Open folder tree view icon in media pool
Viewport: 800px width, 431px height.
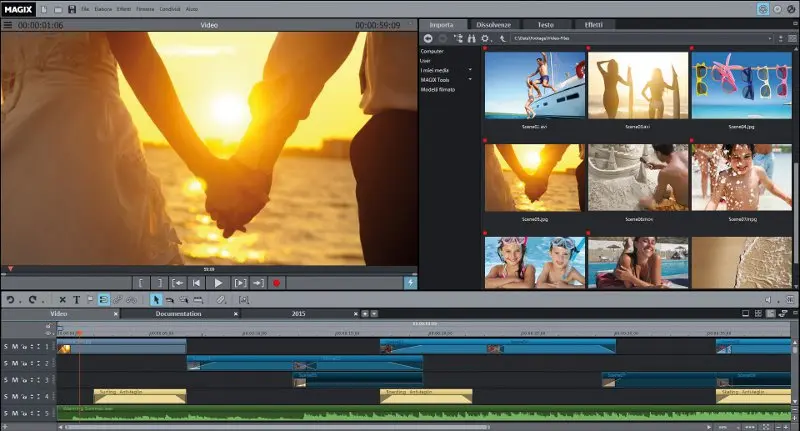[x=458, y=38]
